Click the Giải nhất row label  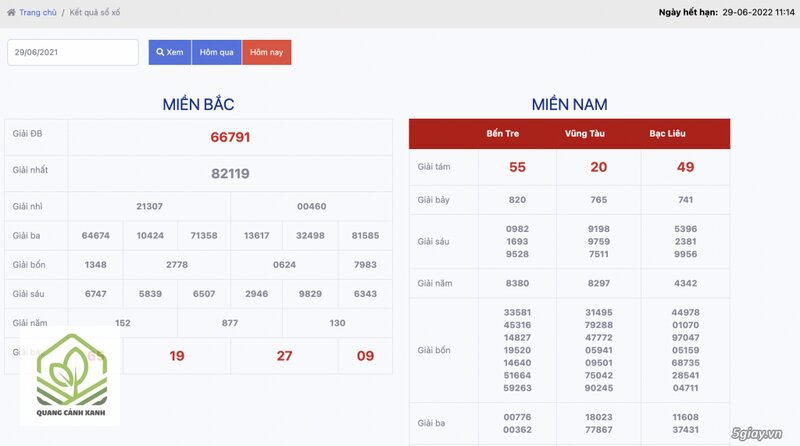click(30, 170)
